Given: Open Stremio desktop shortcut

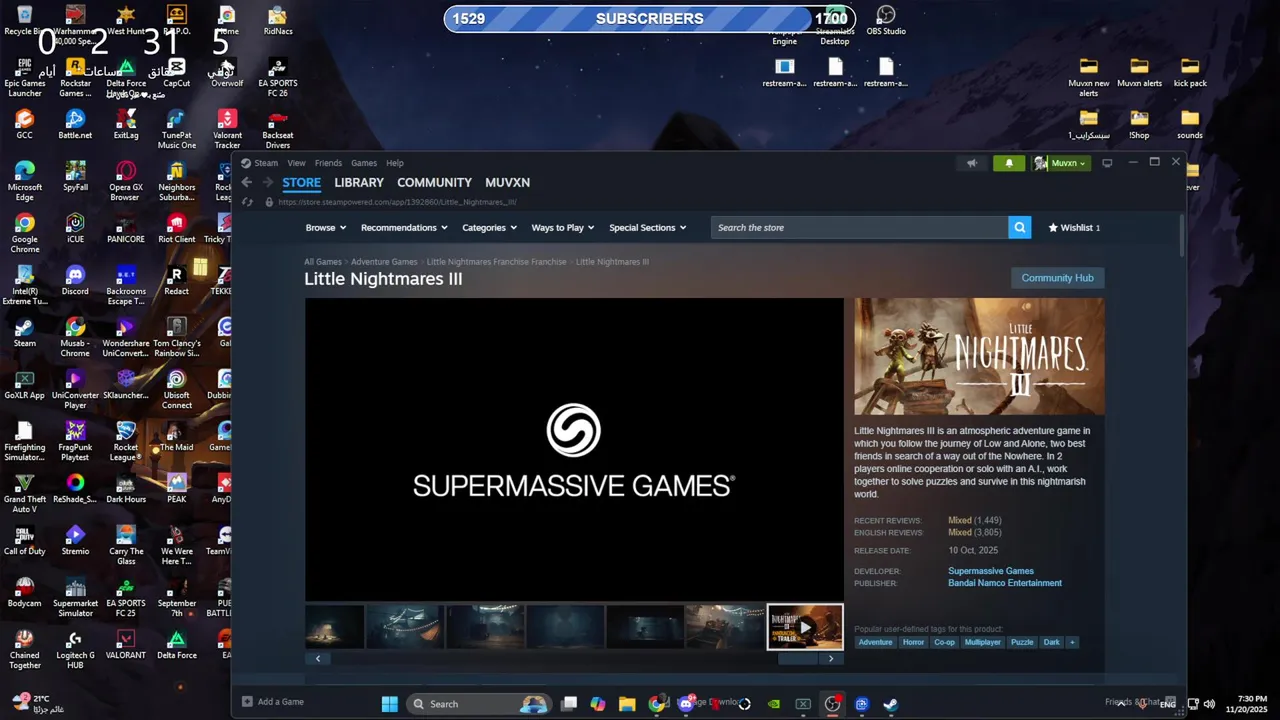Looking at the screenshot, I should point(75,540).
